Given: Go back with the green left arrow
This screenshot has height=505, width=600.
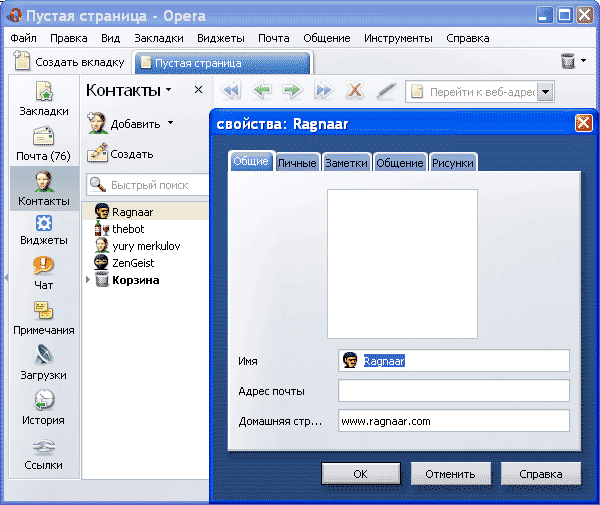Looking at the screenshot, I should coord(262,91).
